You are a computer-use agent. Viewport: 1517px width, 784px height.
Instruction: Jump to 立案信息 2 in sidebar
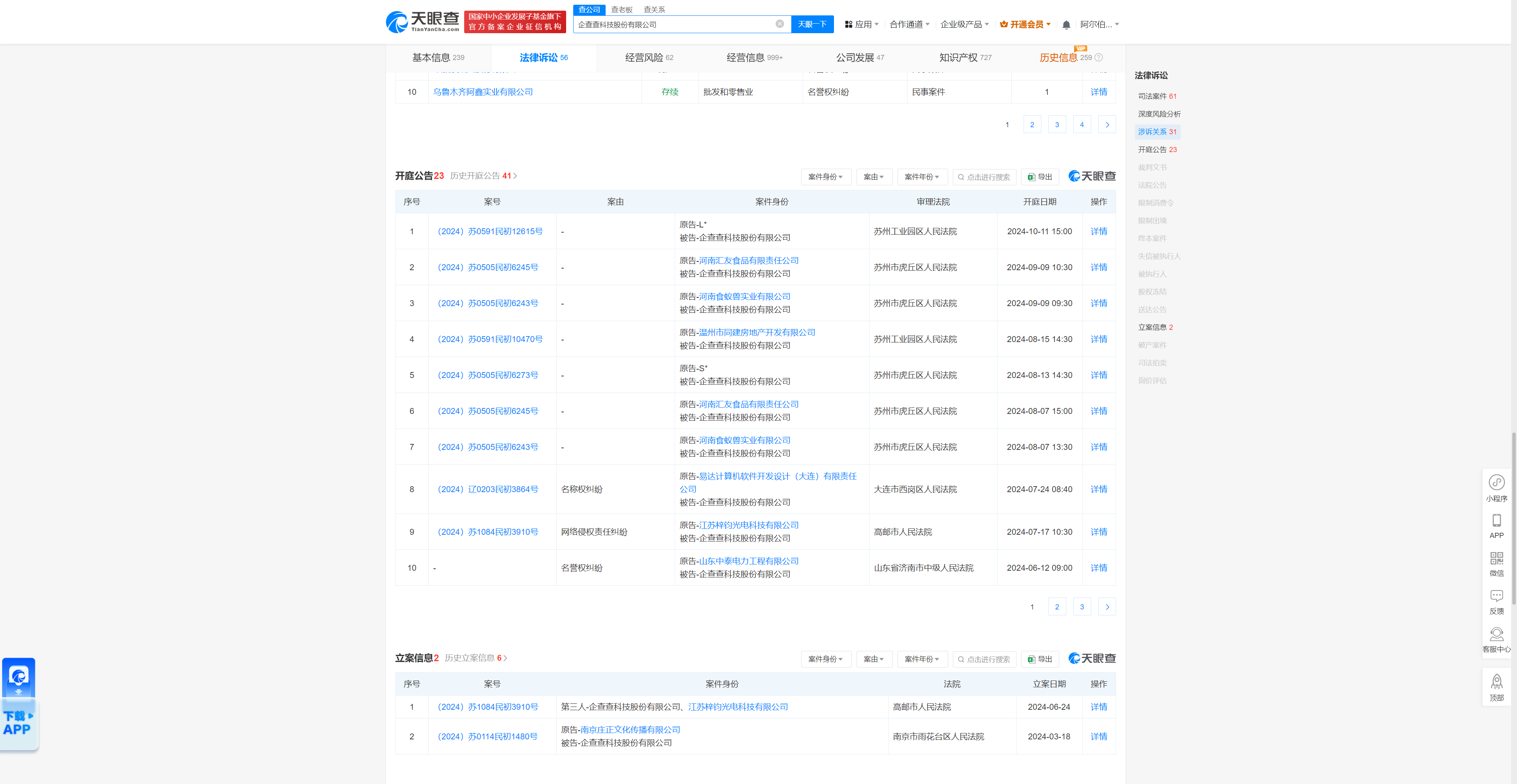(x=1156, y=327)
